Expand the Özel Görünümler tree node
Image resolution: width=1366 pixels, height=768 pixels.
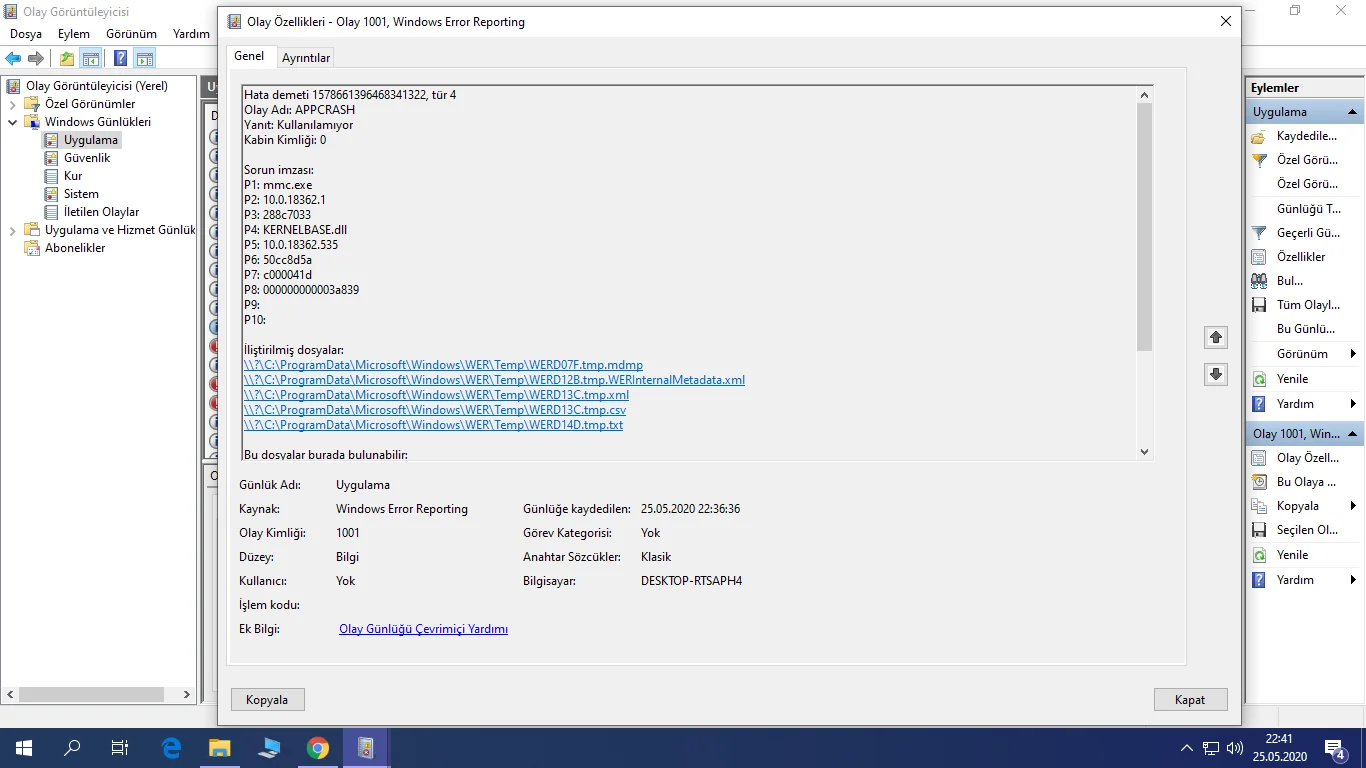click(13, 104)
